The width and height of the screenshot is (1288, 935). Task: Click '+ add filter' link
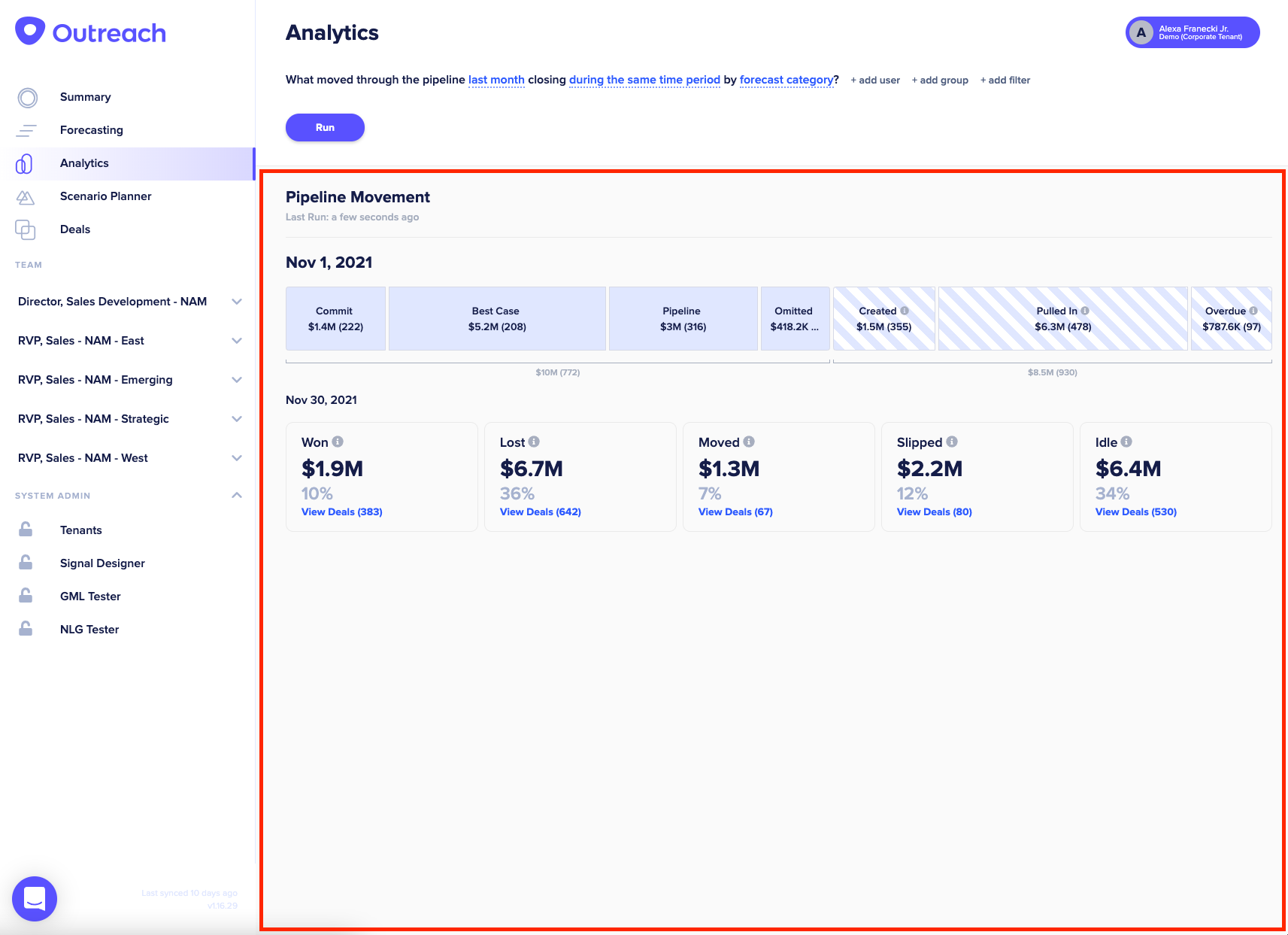[x=1005, y=80]
